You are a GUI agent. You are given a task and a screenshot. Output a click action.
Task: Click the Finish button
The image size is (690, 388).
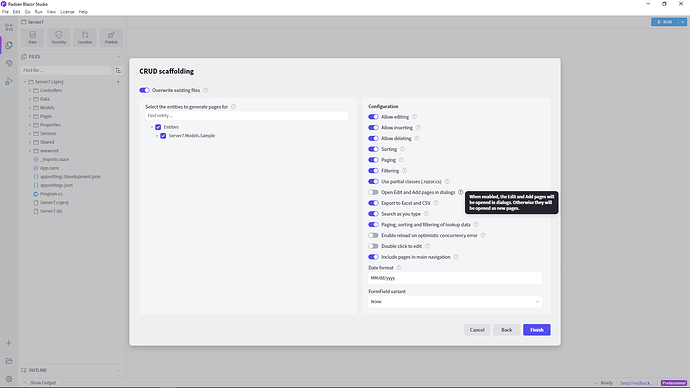pos(536,330)
